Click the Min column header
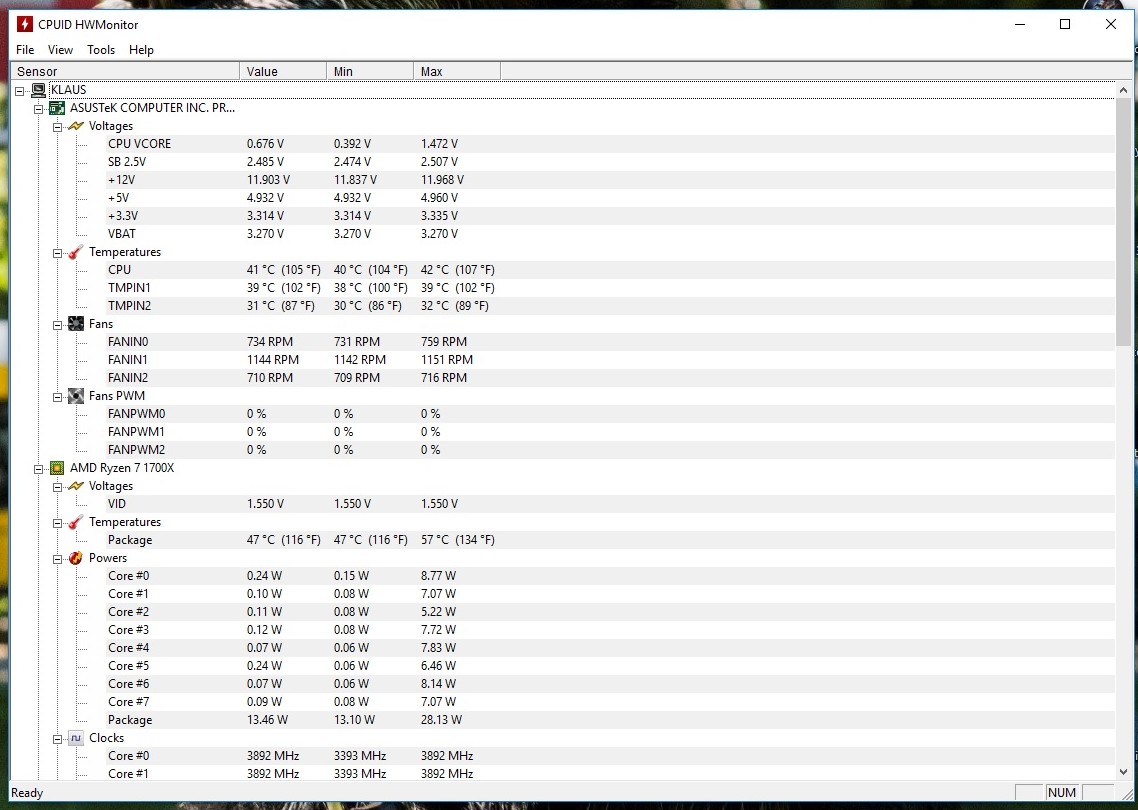The image size is (1138, 810). click(x=370, y=71)
